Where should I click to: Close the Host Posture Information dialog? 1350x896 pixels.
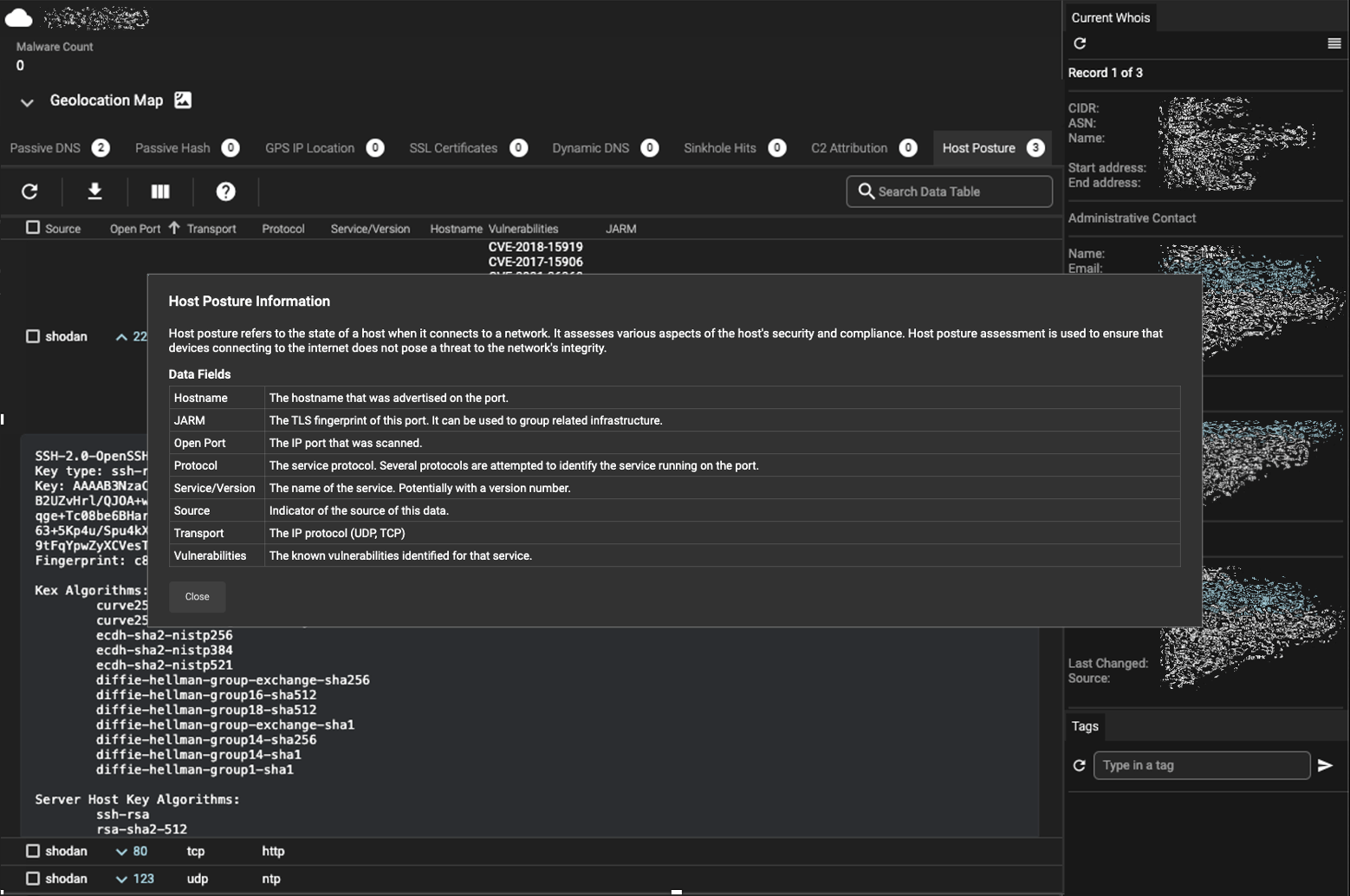coord(197,596)
